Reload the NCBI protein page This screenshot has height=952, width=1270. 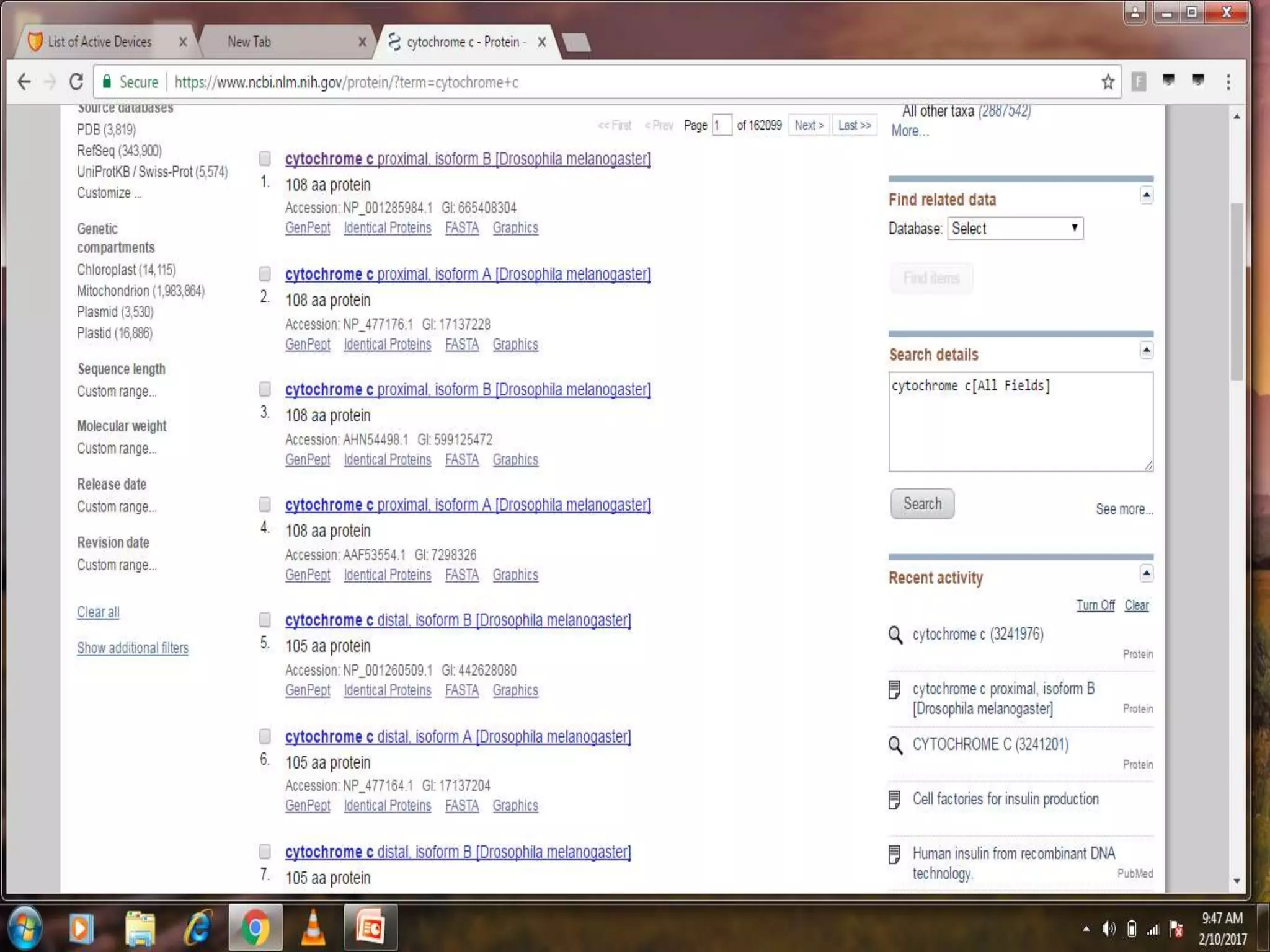[76, 82]
